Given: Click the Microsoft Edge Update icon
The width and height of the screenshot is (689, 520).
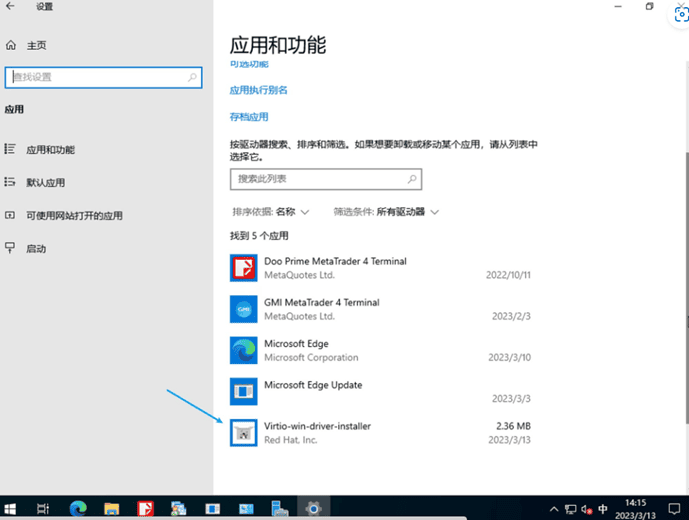Looking at the screenshot, I should click(243, 391).
